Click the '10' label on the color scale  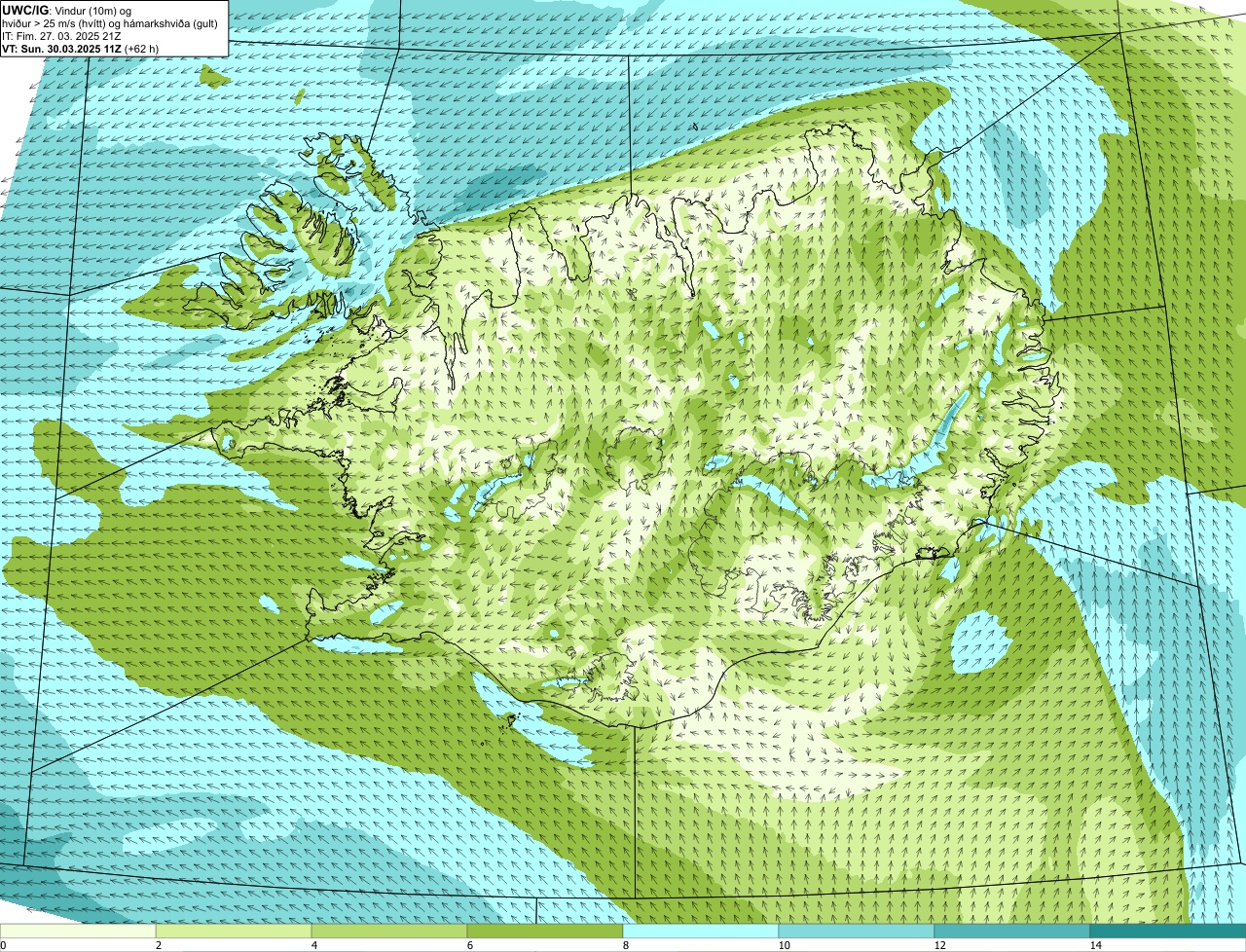(784, 945)
